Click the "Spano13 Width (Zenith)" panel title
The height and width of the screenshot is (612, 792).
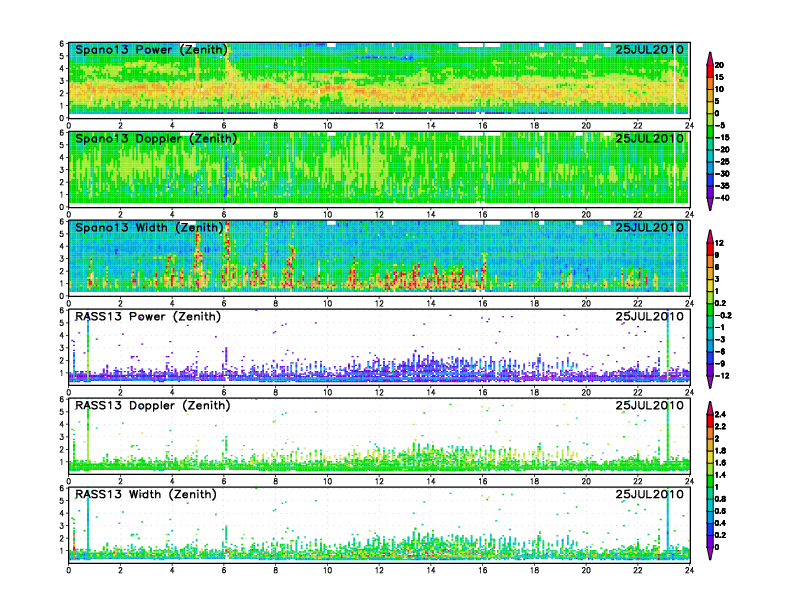click(x=149, y=228)
